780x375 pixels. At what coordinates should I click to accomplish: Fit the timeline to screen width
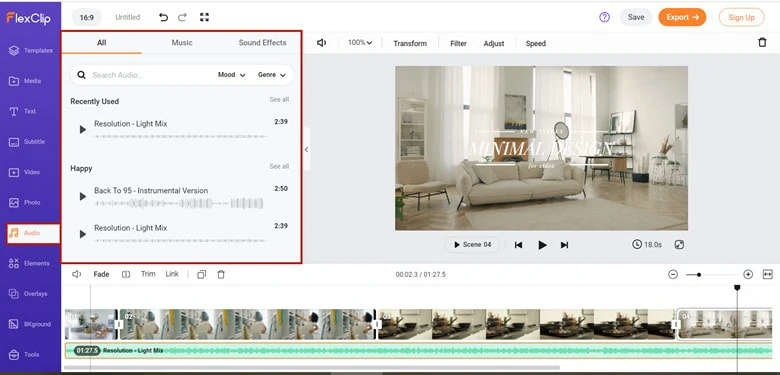click(x=768, y=275)
